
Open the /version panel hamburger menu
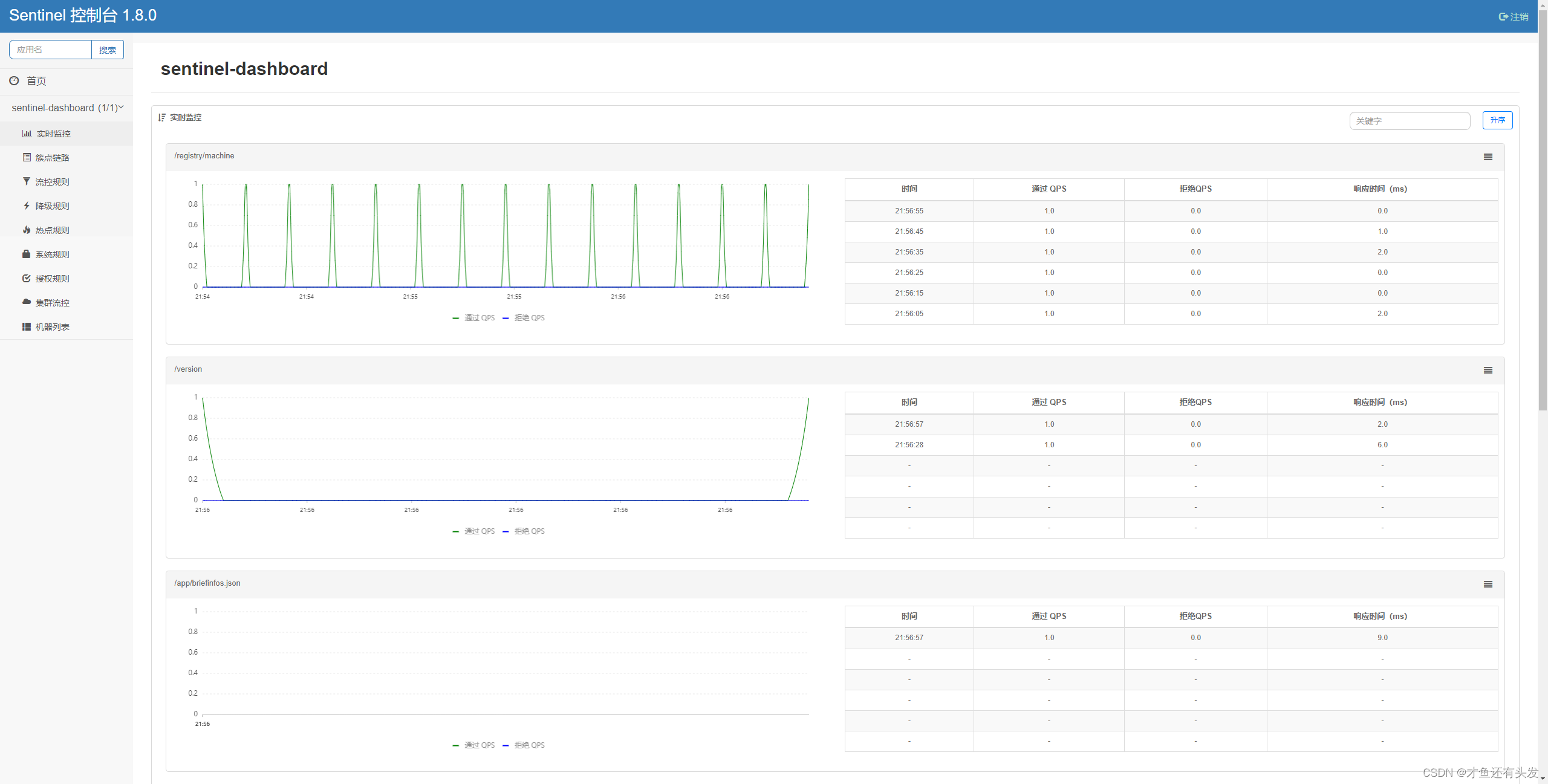1488,371
